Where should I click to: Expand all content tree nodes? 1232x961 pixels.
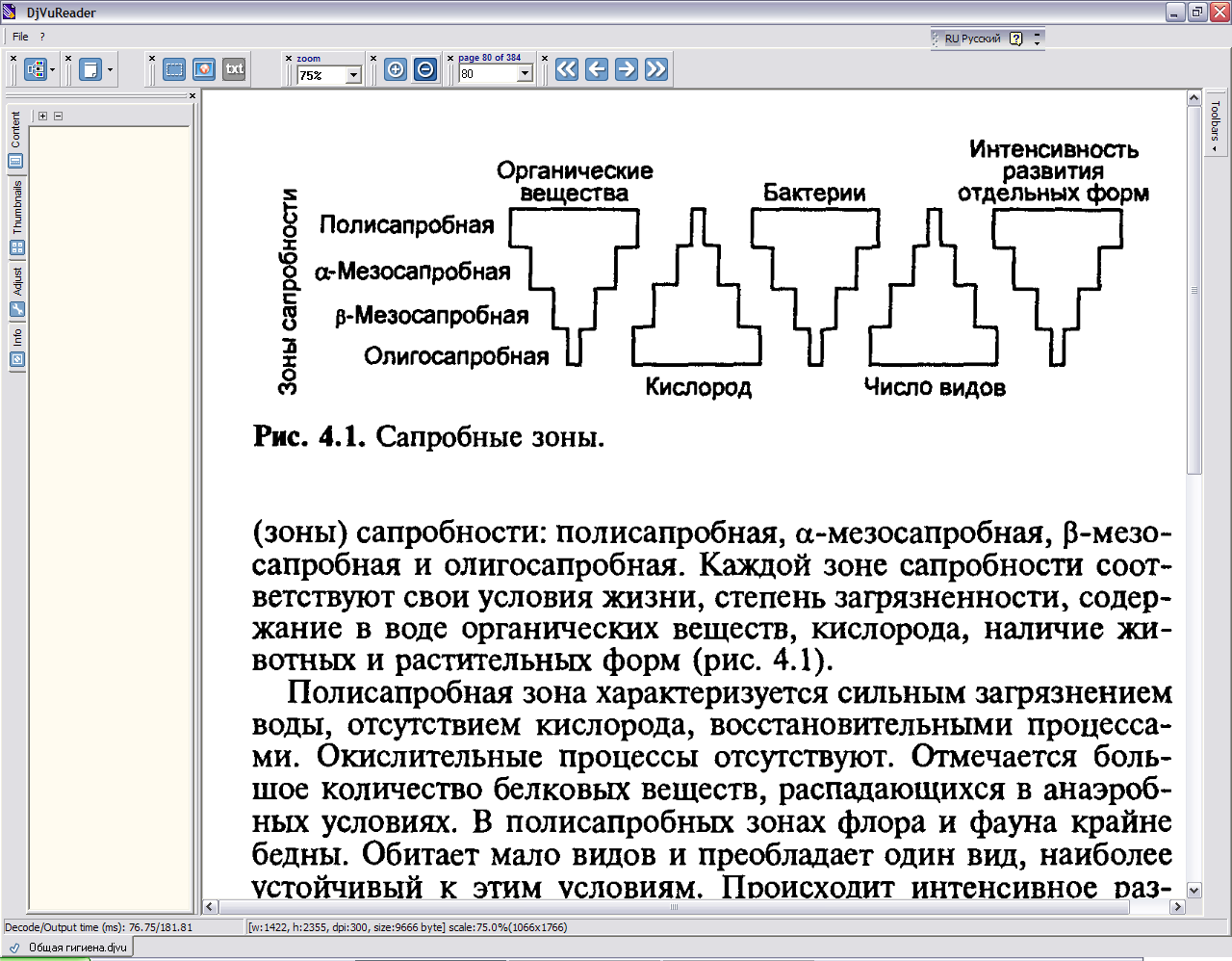[x=42, y=116]
